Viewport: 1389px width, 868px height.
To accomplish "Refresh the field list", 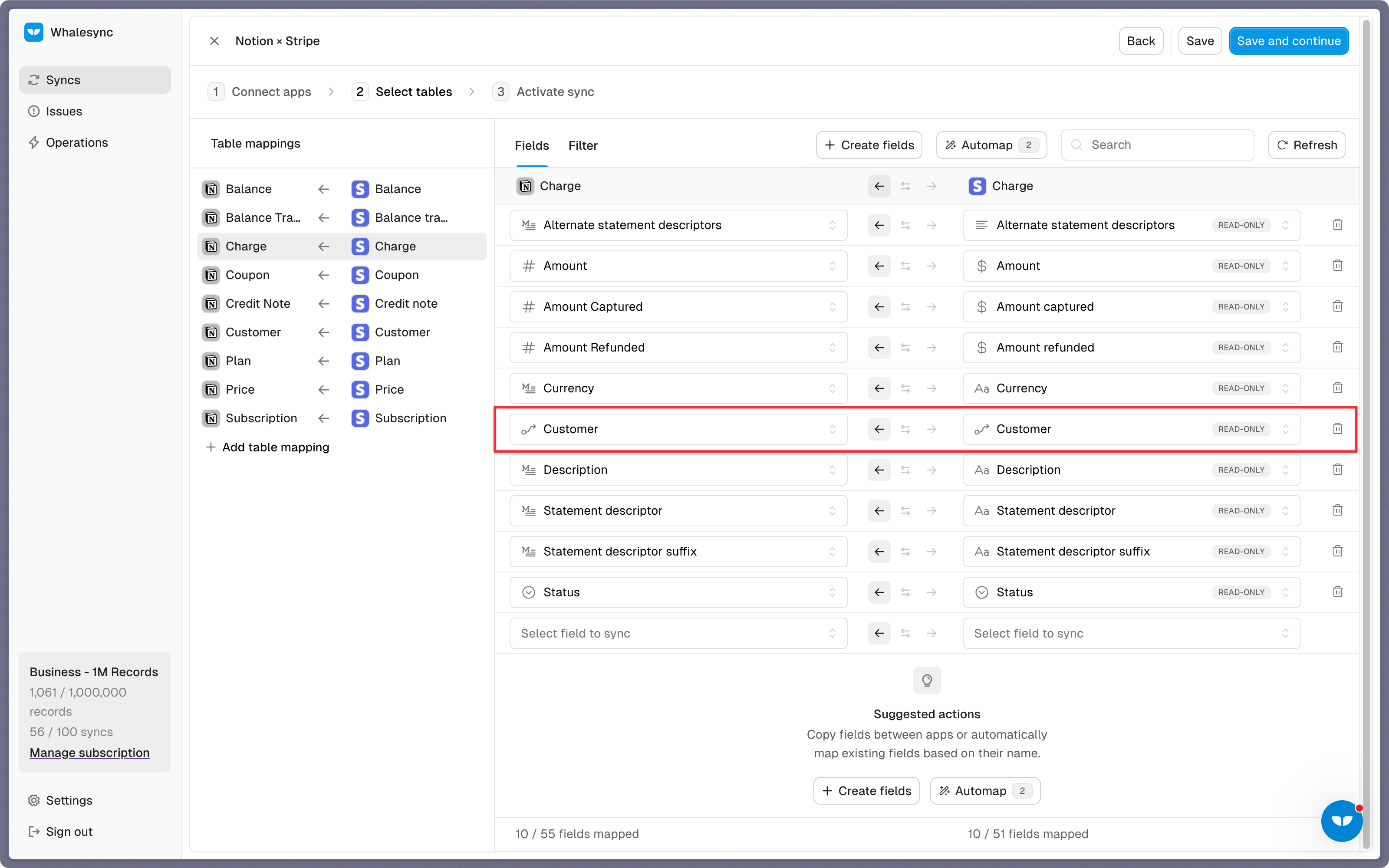I will coord(1307,145).
